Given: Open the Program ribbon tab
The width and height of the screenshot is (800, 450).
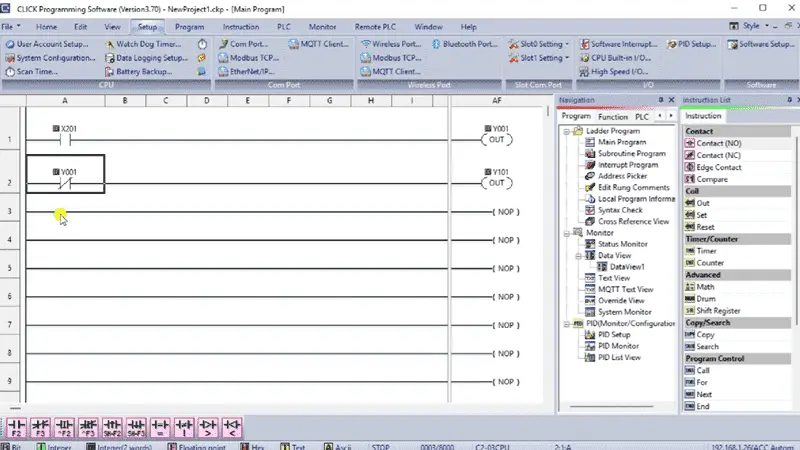Looking at the screenshot, I should [x=189, y=27].
